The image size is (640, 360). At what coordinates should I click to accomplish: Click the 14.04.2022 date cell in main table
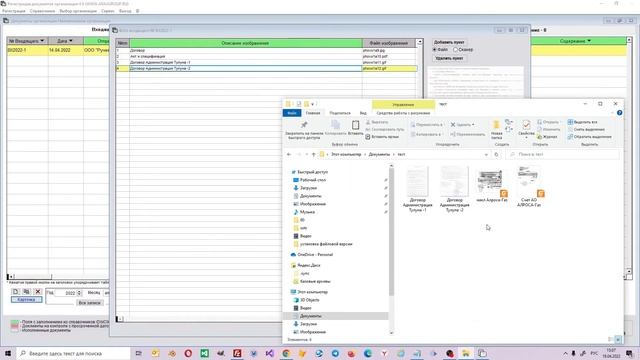[65, 50]
